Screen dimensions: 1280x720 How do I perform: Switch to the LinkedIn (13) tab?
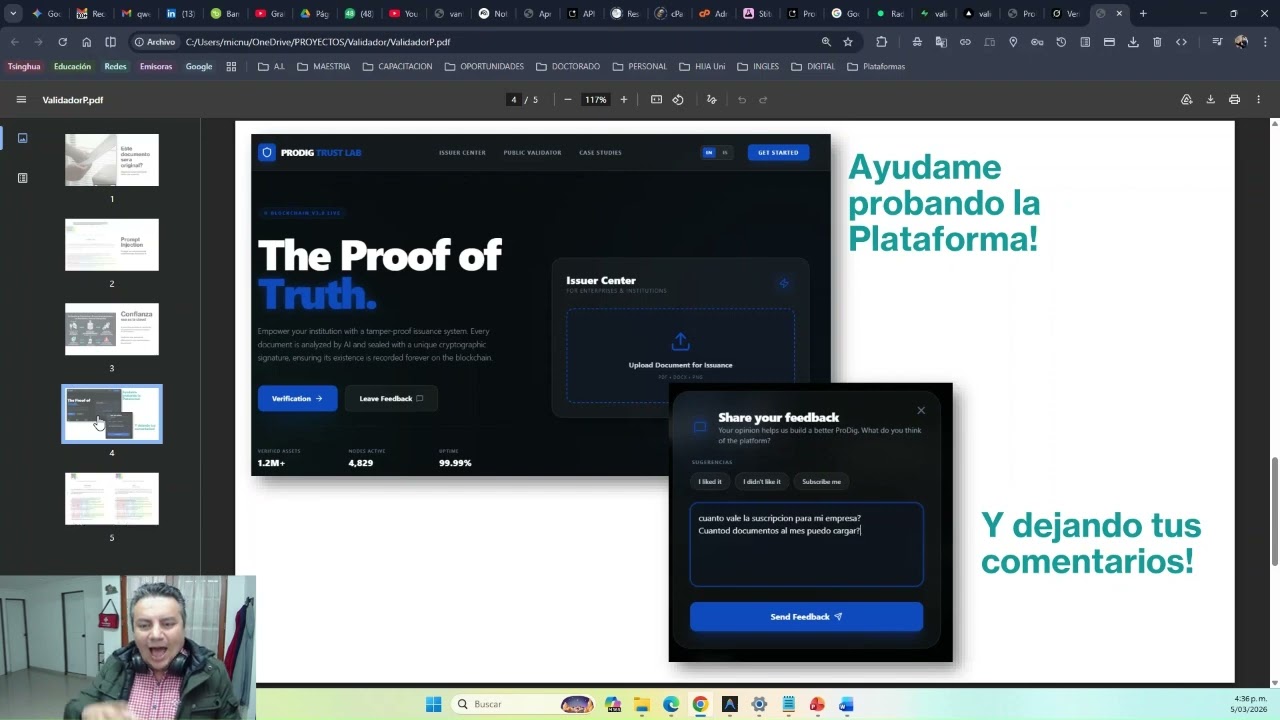tap(179, 14)
